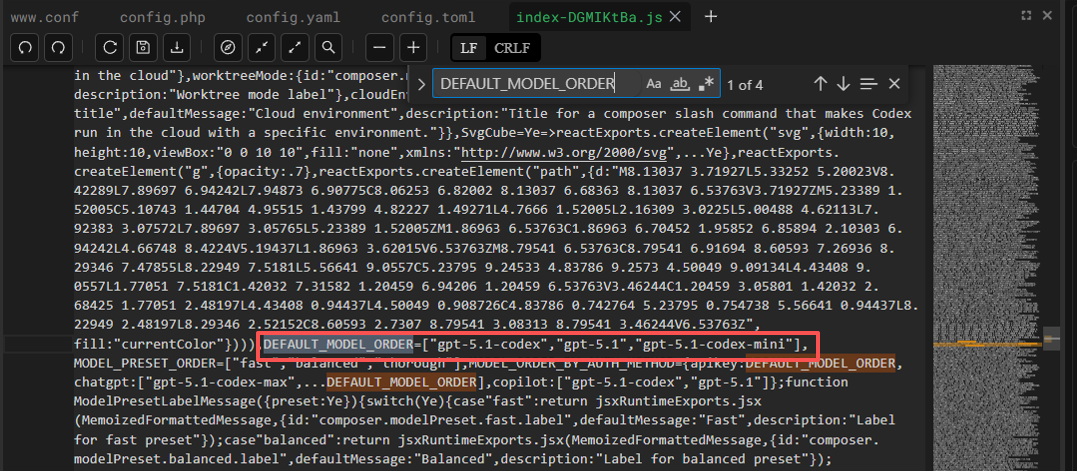Screen dimensions: 1077x471
Task: Open the config.php tab
Action: (161, 17)
